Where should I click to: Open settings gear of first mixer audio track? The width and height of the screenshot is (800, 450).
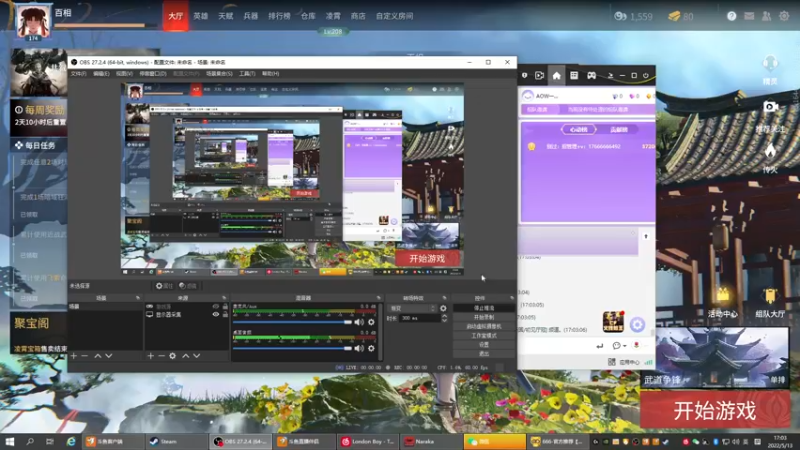(x=371, y=322)
